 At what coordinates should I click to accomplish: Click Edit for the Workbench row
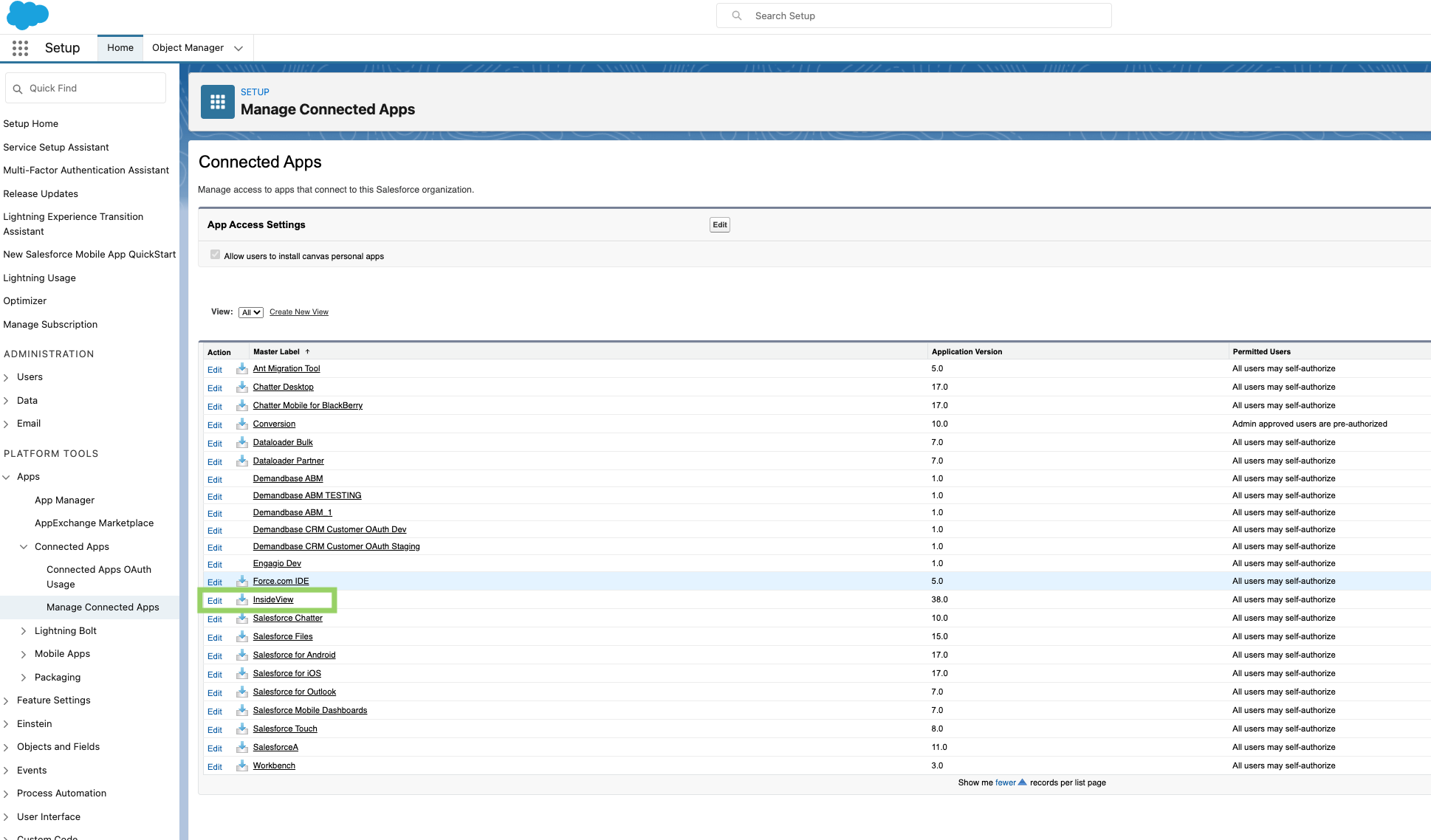tap(215, 767)
